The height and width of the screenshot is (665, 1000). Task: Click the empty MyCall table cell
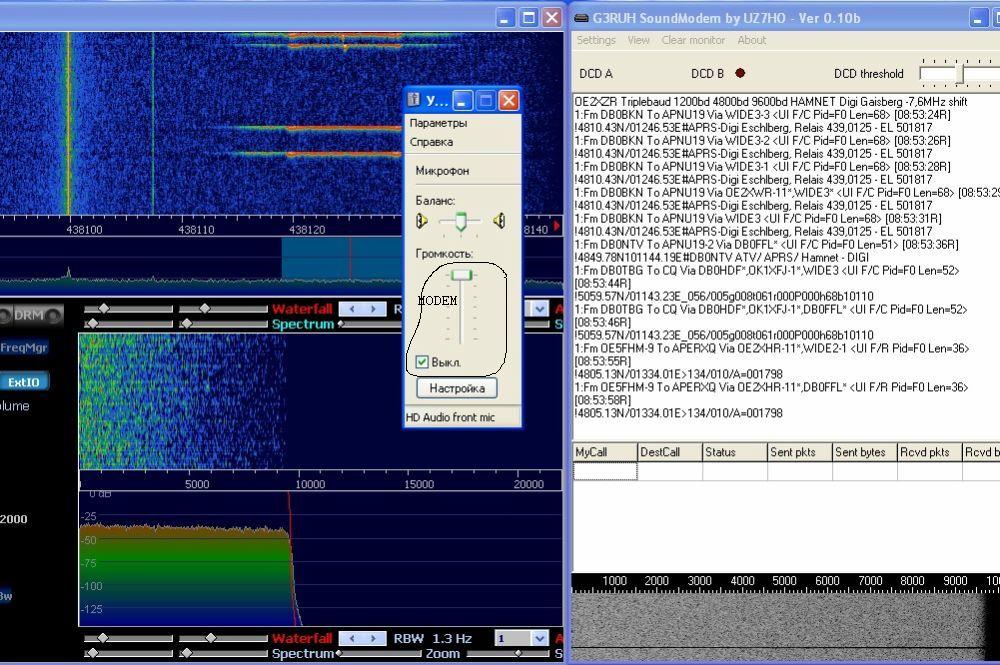[x=604, y=470]
